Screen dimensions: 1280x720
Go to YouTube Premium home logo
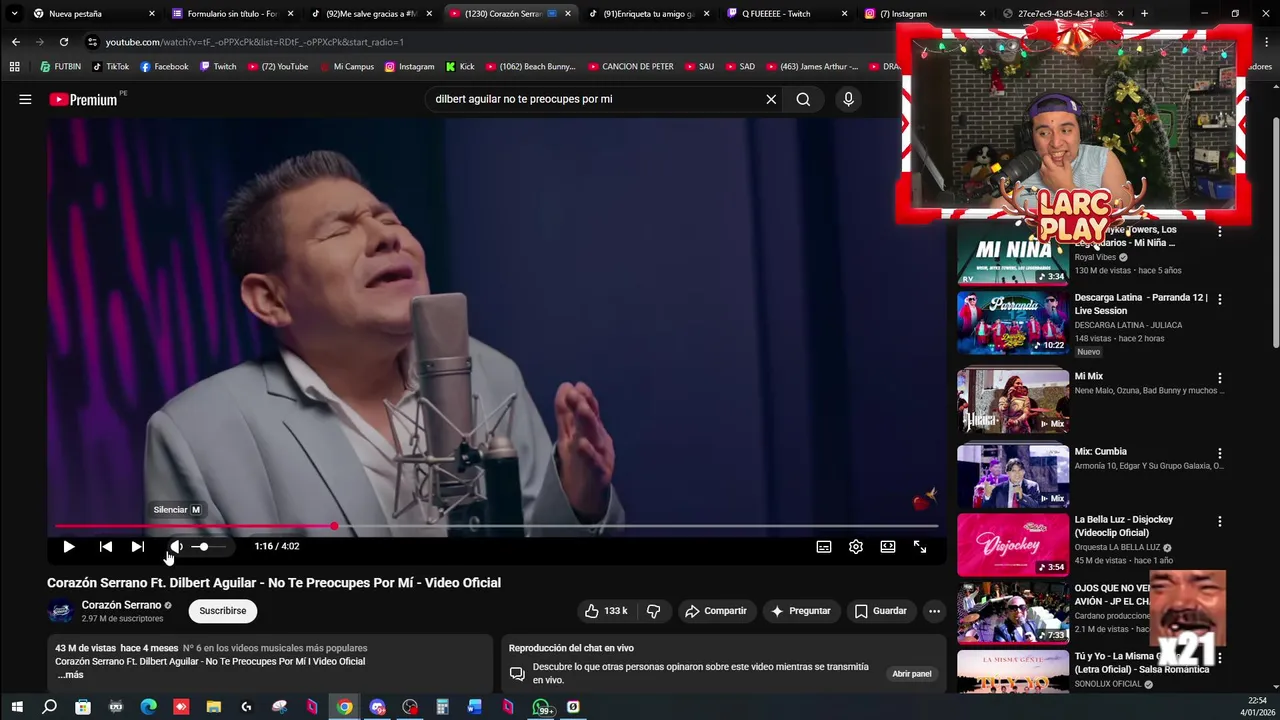tap(83, 99)
